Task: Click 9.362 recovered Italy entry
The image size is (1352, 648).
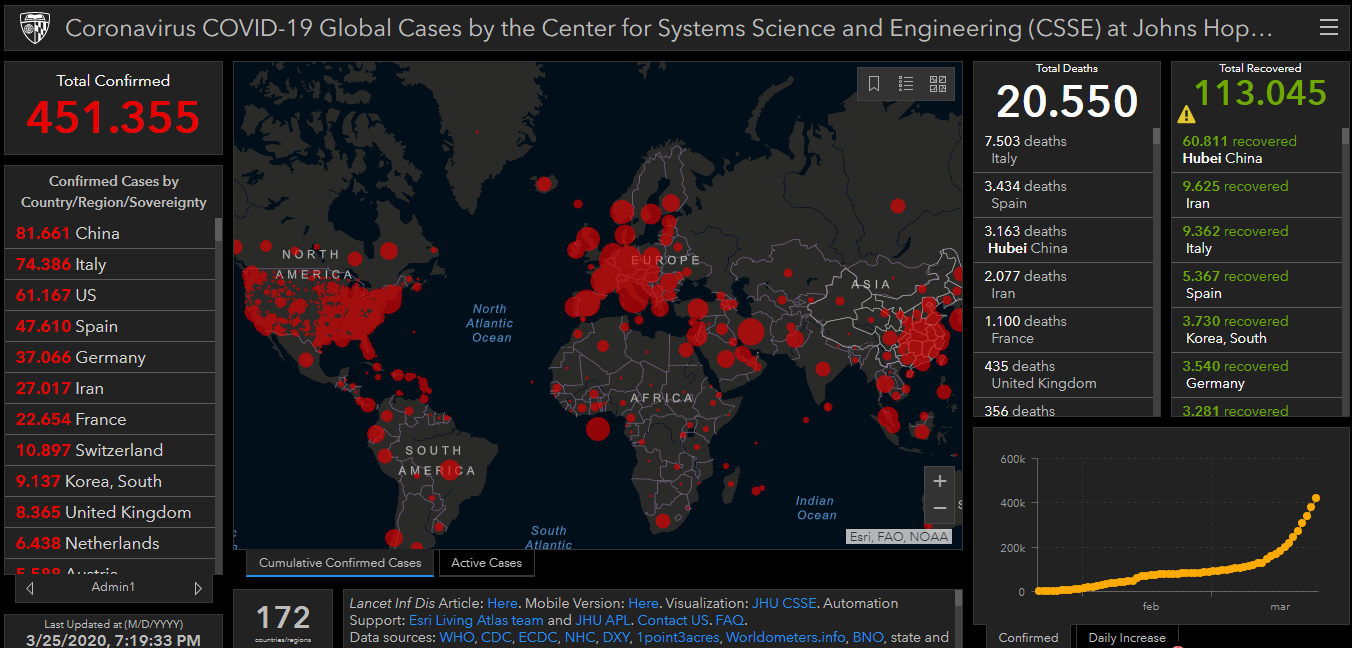Action: point(1257,240)
